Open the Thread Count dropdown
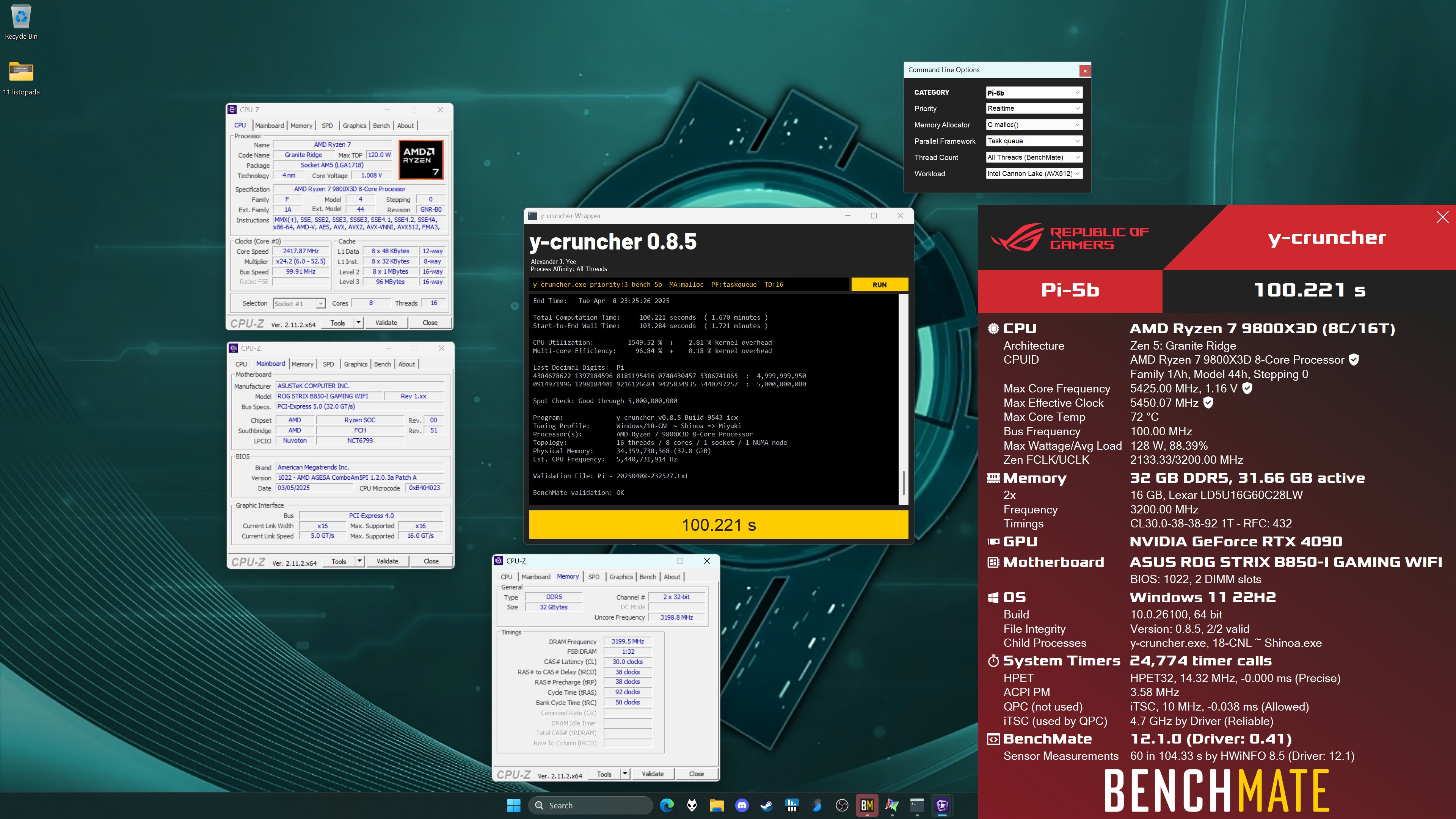This screenshot has width=1456, height=819. click(1034, 158)
